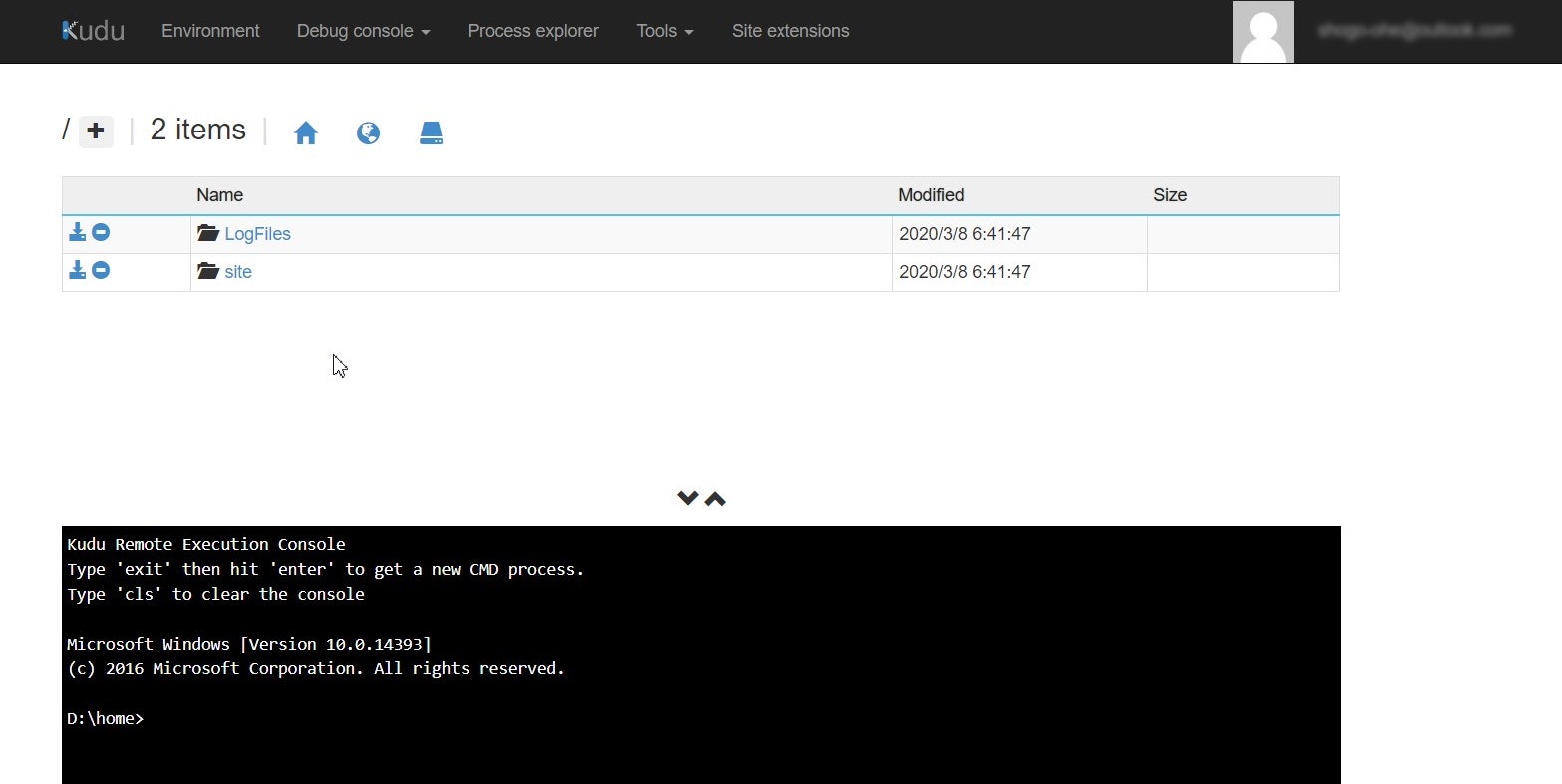Viewport: 1562px width, 784px height.
Task: Open the Tools dropdown menu
Action: click(x=663, y=31)
